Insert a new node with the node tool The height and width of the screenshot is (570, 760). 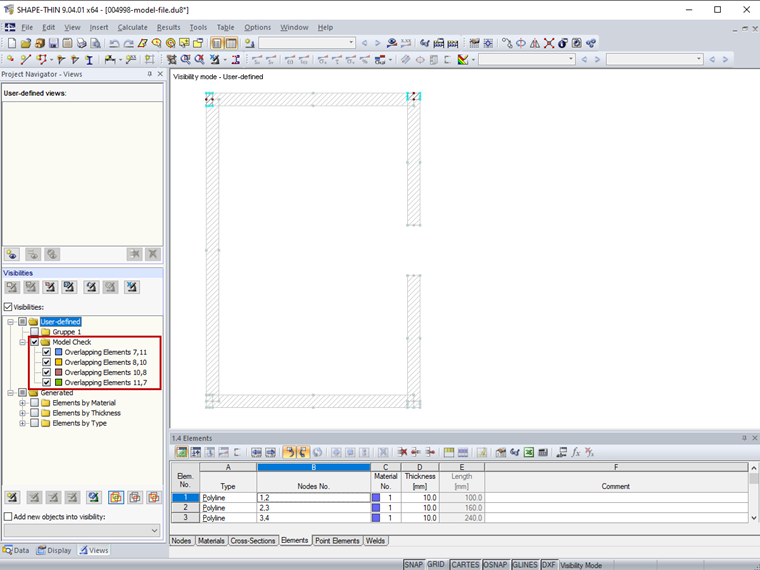point(10,59)
